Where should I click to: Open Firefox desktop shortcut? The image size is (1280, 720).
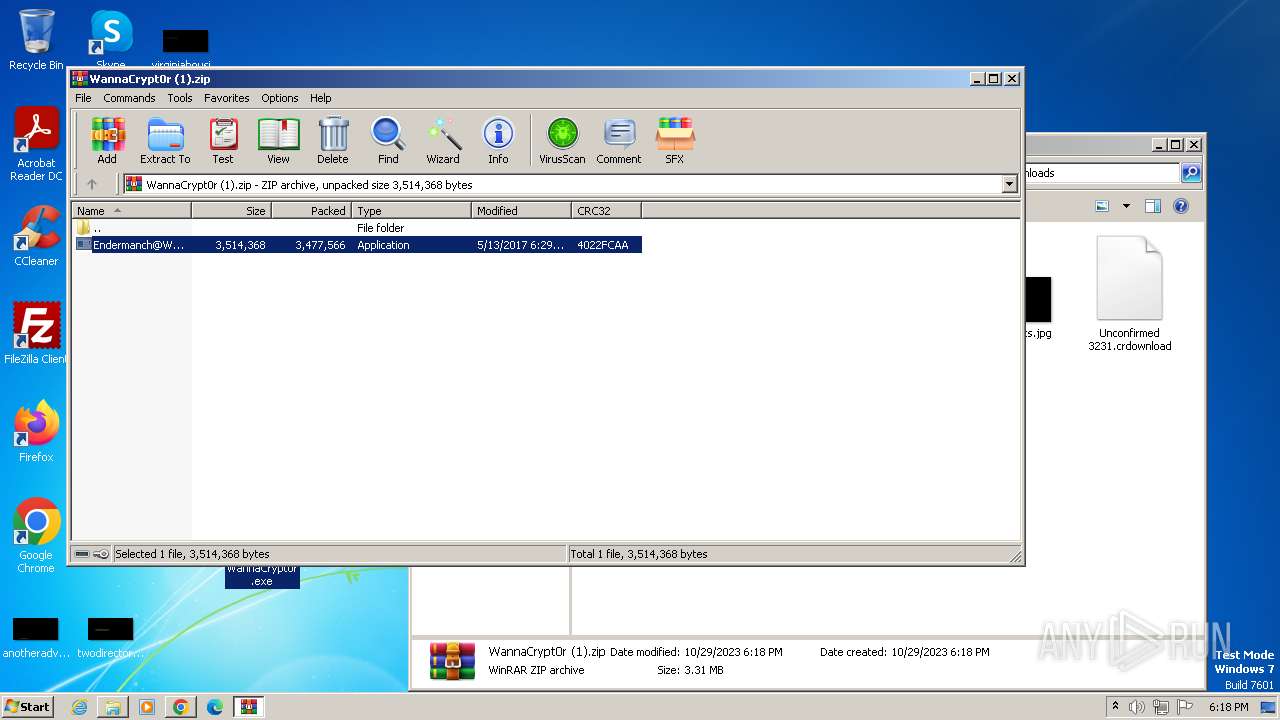pyautogui.click(x=36, y=432)
